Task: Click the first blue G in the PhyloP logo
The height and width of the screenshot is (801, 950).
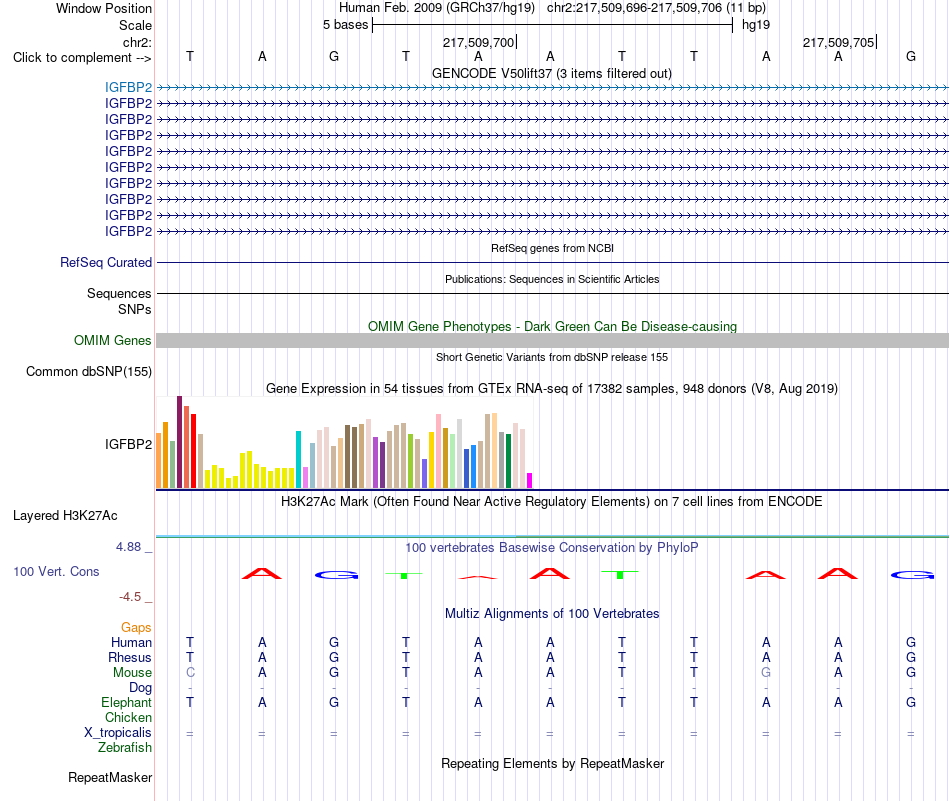Action: click(x=337, y=575)
